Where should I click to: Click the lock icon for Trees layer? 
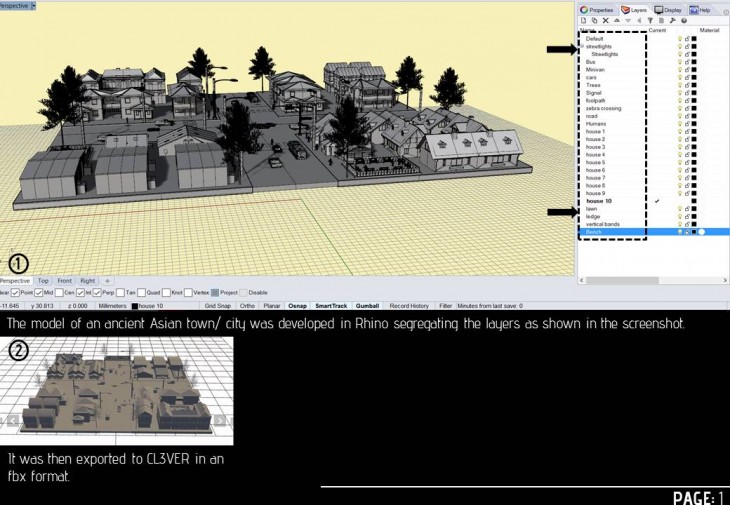click(x=687, y=85)
